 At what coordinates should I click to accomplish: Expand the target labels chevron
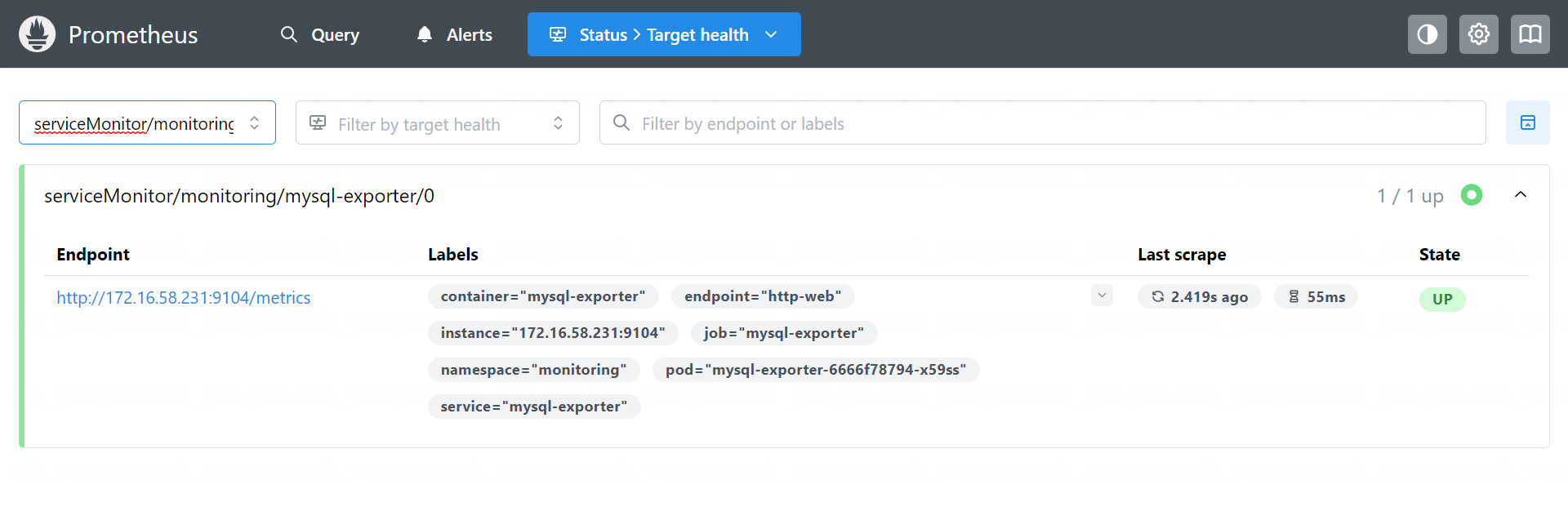(1102, 296)
